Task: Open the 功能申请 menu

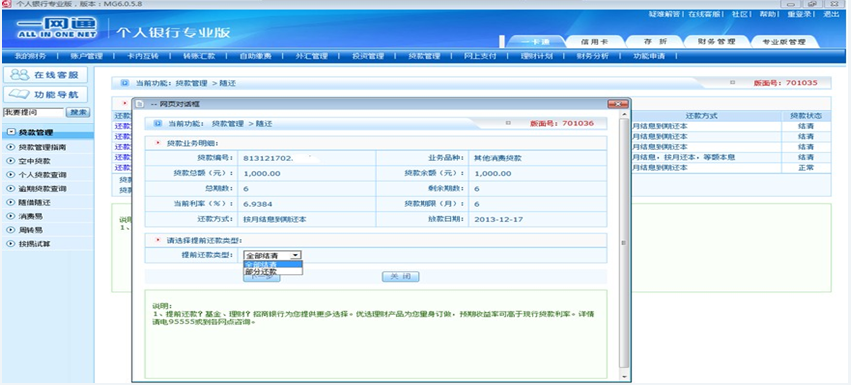Action: 649,56
